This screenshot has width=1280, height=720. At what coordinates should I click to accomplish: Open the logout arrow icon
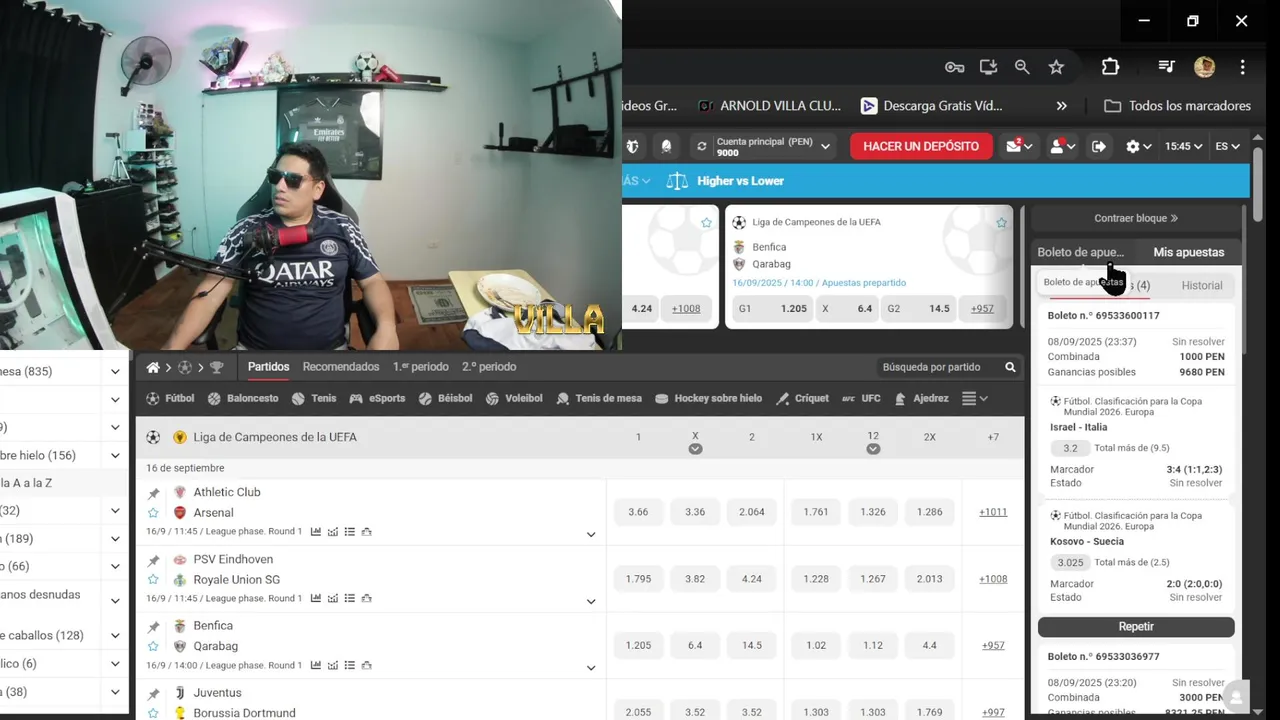click(1098, 146)
